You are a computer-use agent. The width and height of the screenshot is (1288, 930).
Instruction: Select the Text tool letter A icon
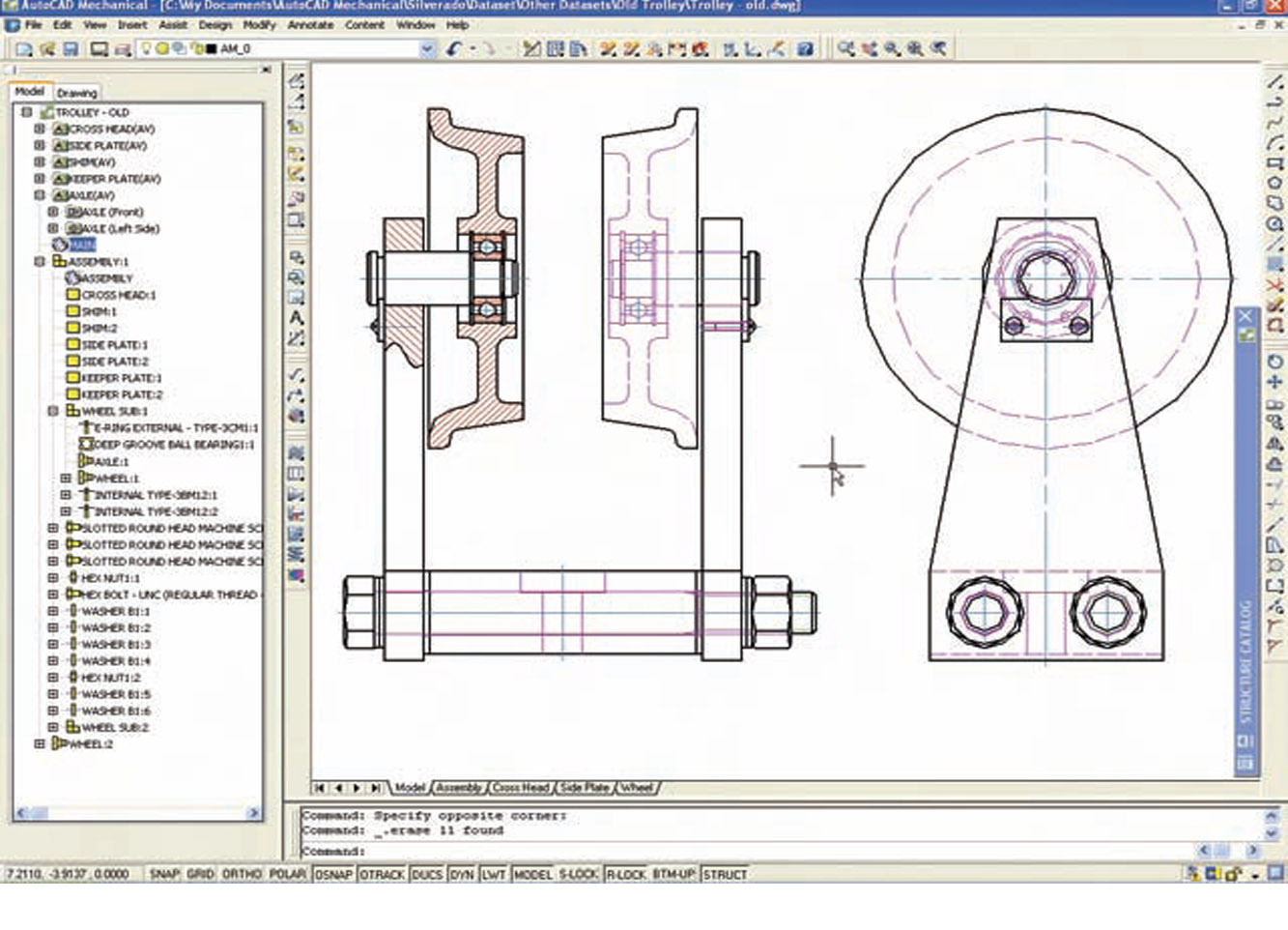(297, 317)
